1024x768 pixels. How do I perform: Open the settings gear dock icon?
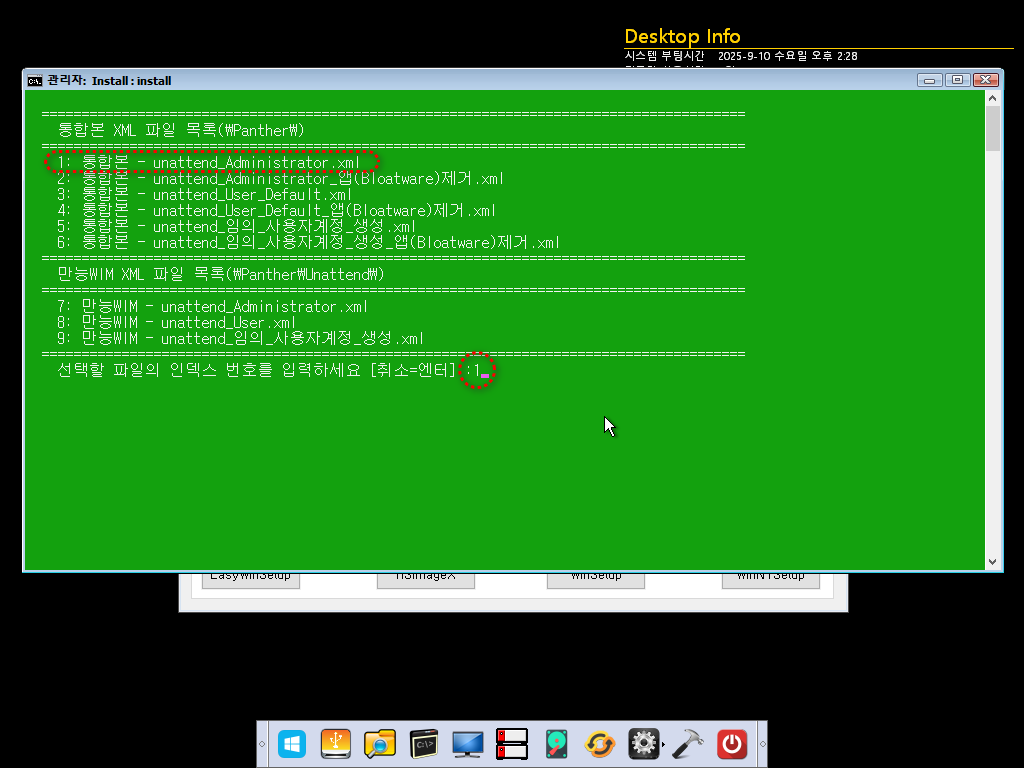[643, 744]
